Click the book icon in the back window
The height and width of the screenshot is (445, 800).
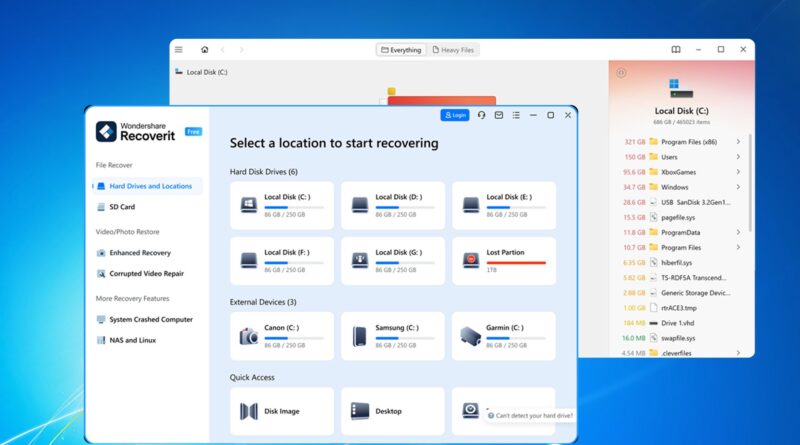[676, 49]
